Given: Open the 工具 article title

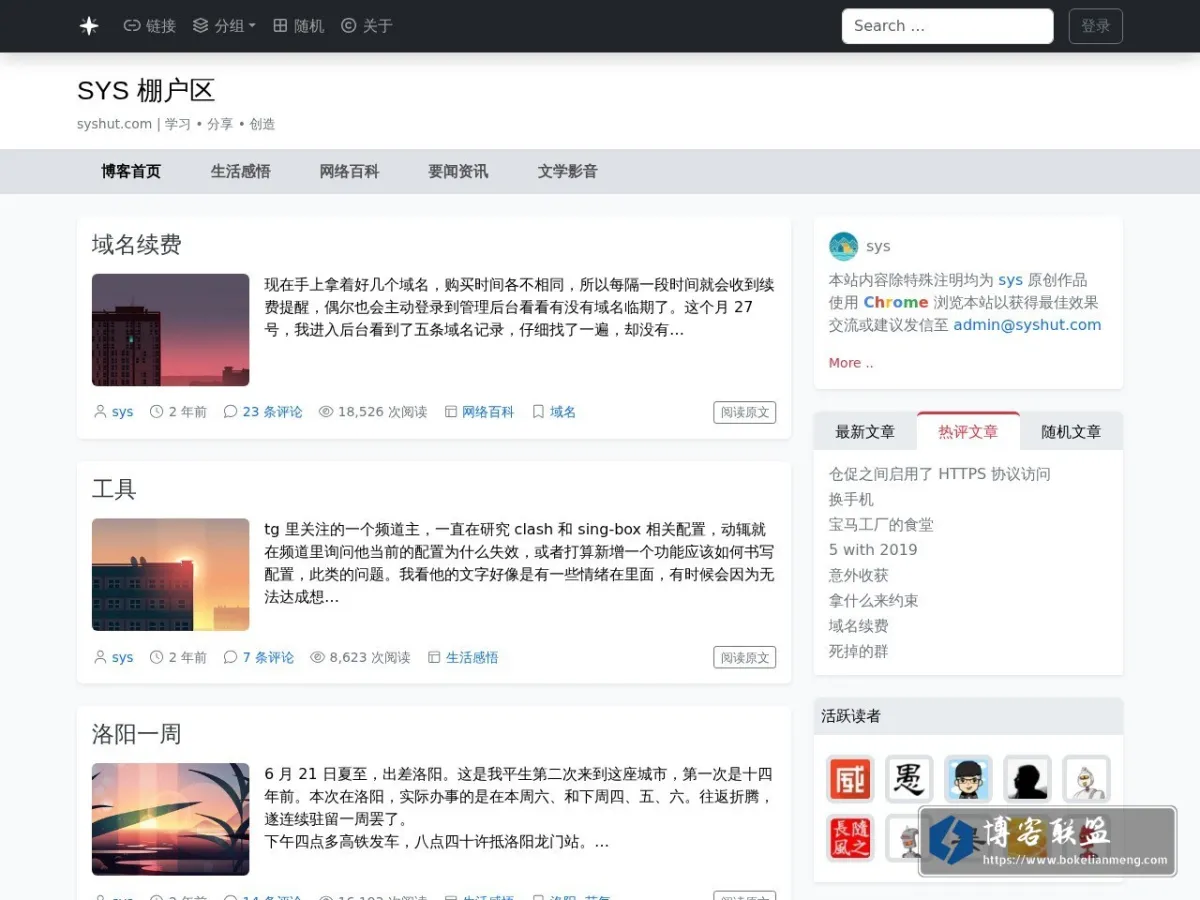Looking at the screenshot, I should click(x=114, y=489).
